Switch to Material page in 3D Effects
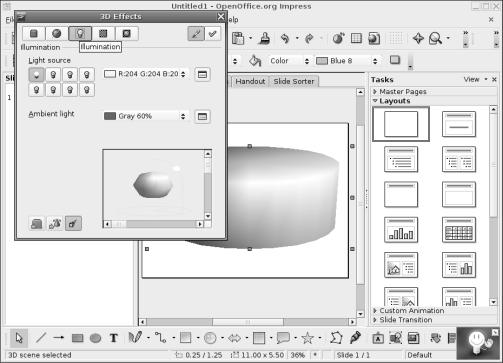Image resolution: width=503 pixels, height=363 pixels. point(126,33)
